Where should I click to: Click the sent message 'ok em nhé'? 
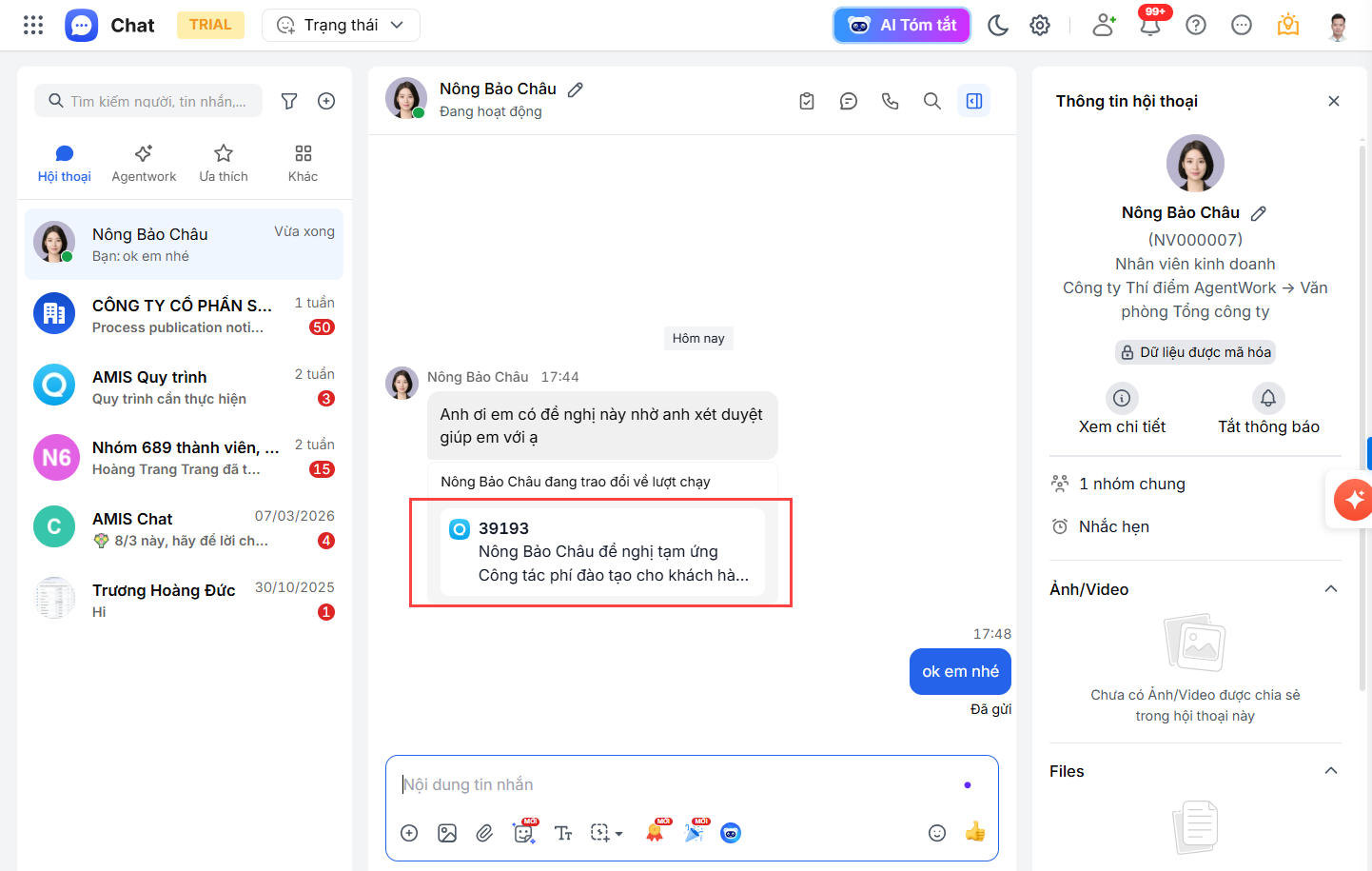tap(960, 671)
